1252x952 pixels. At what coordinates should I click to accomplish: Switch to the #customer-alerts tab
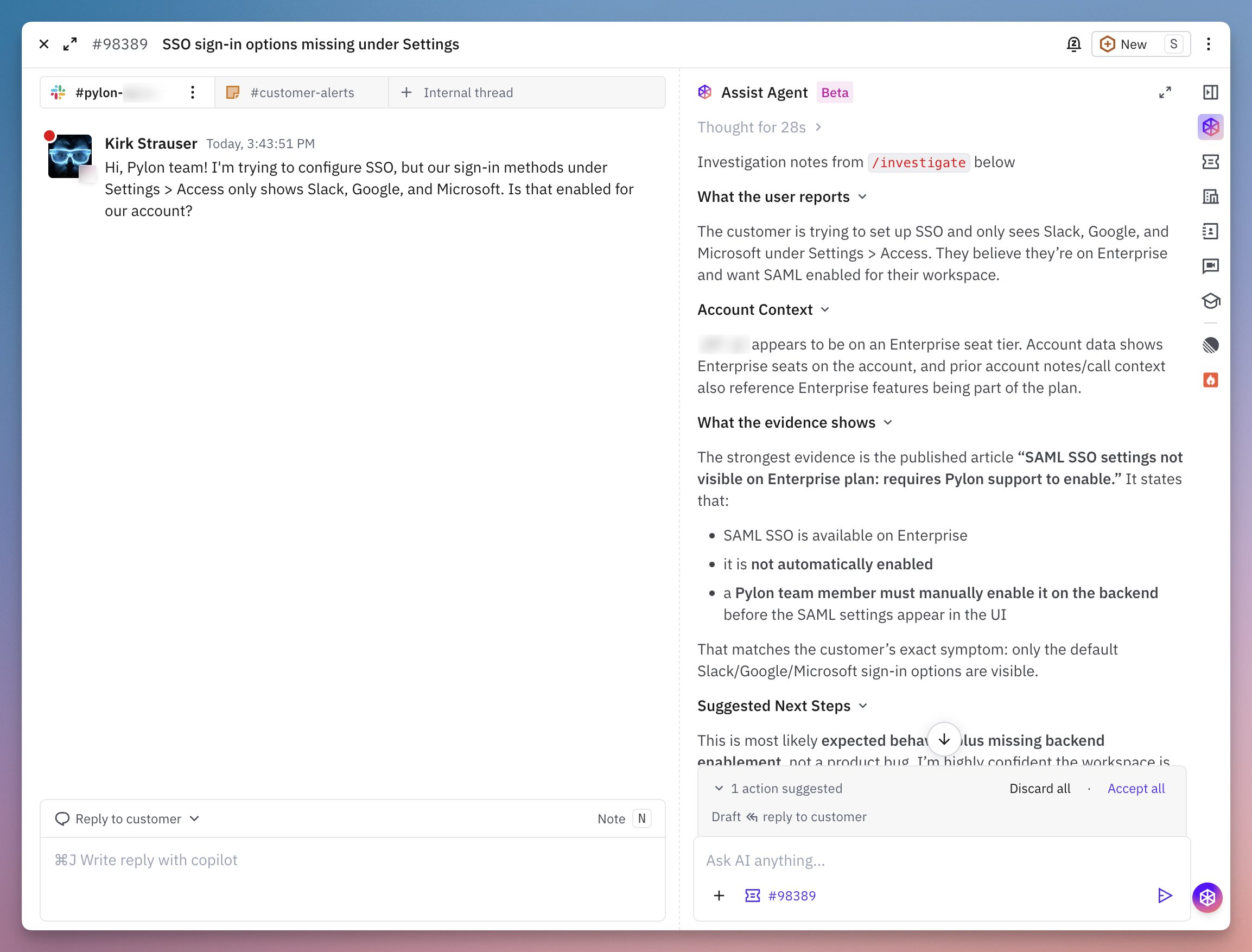[301, 92]
